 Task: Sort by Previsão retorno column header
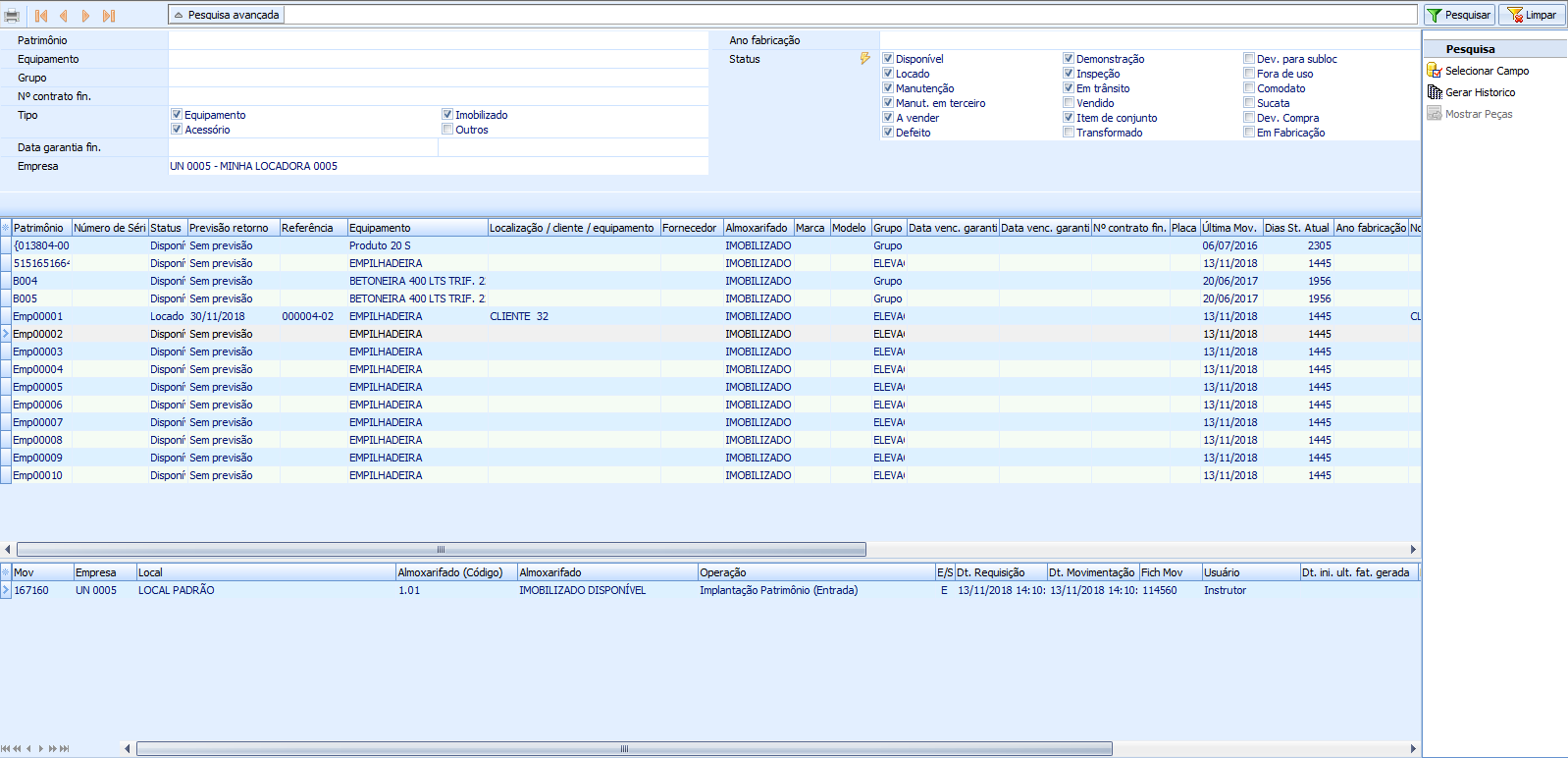(x=233, y=228)
